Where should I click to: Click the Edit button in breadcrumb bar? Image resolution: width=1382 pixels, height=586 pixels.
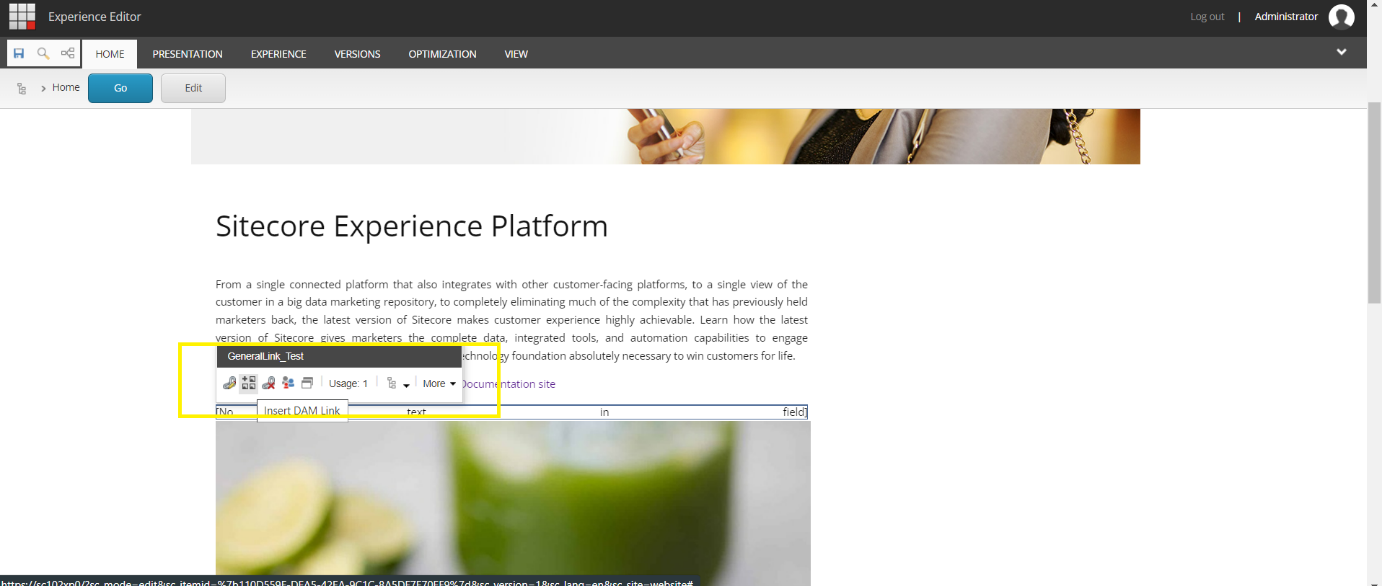(193, 88)
